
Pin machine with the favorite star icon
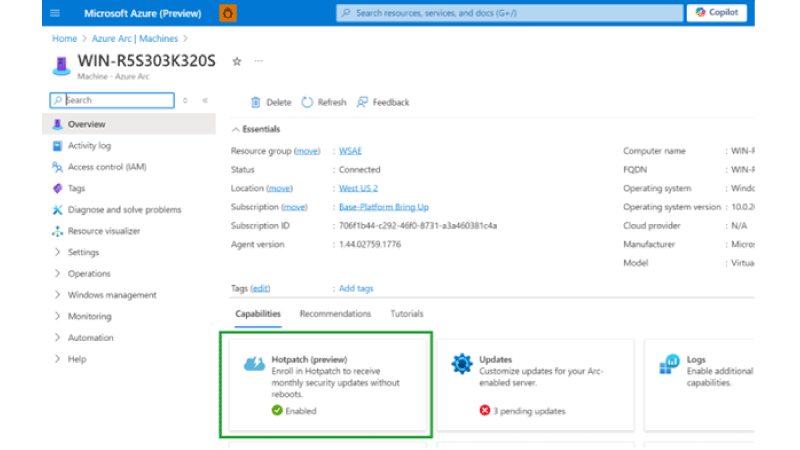[x=237, y=61]
